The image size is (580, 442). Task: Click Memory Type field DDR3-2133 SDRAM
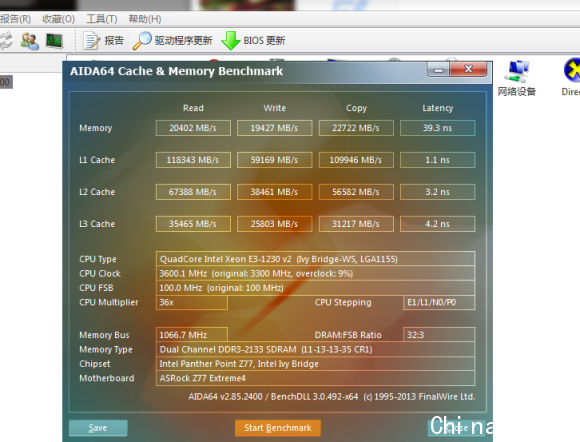pyautogui.click(x=316, y=349)
